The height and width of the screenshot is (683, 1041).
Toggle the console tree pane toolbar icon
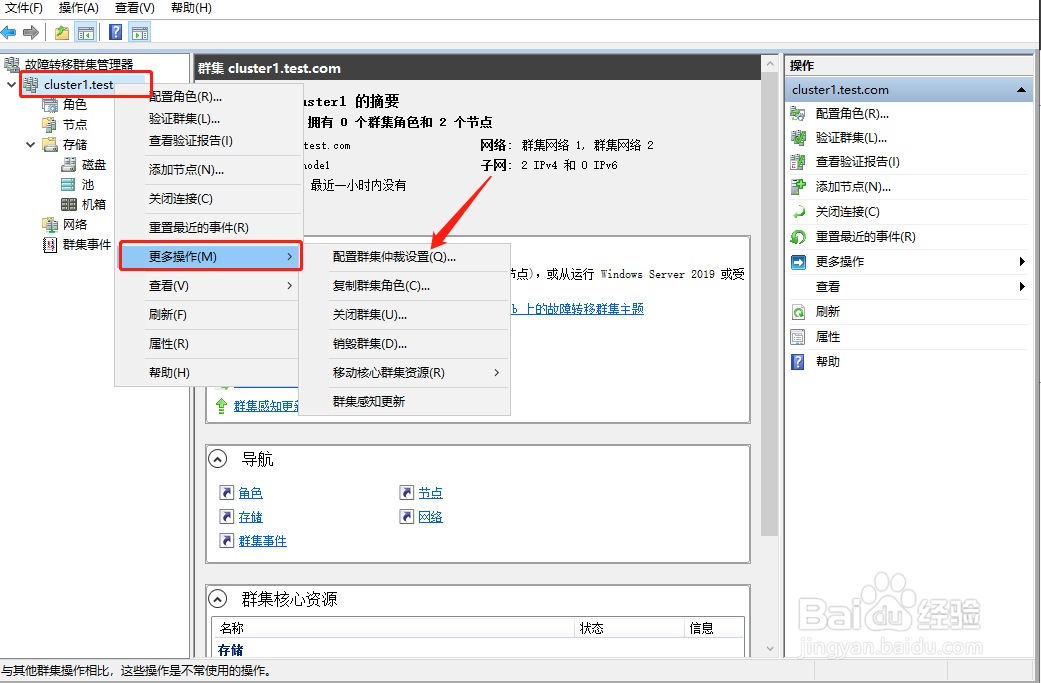tap(85, 32)
